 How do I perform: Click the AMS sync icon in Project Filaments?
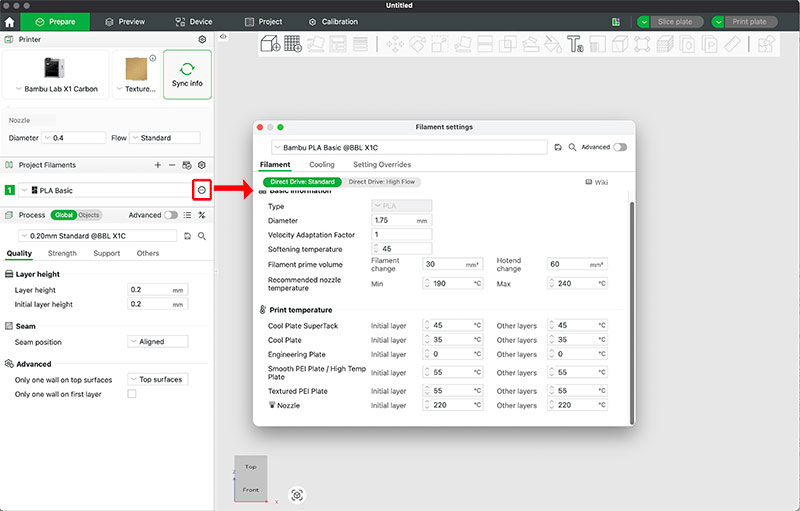(x=187, y=165)
